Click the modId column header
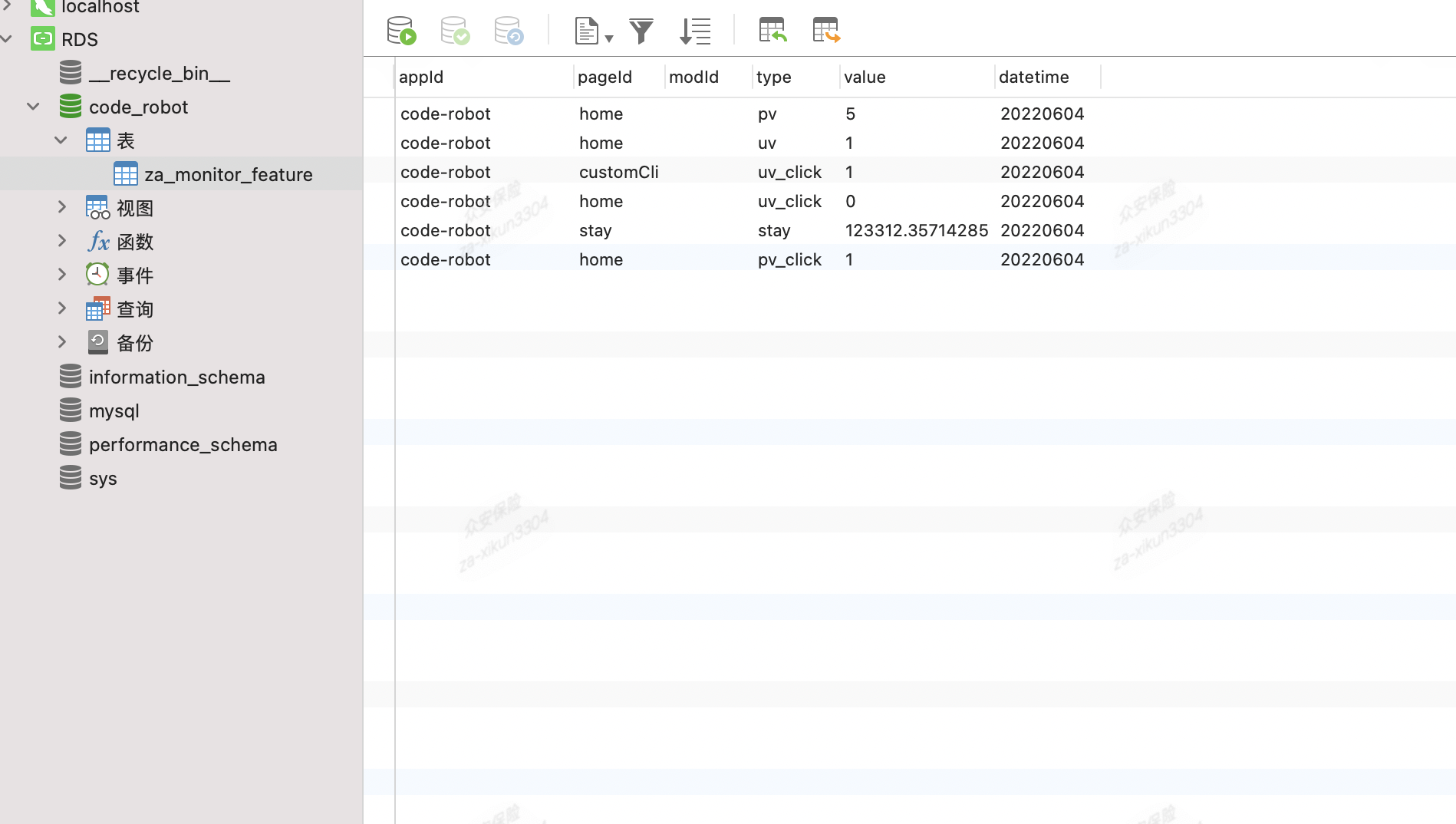The height and width of the screenshot is (824, 1456). point(709,77)
